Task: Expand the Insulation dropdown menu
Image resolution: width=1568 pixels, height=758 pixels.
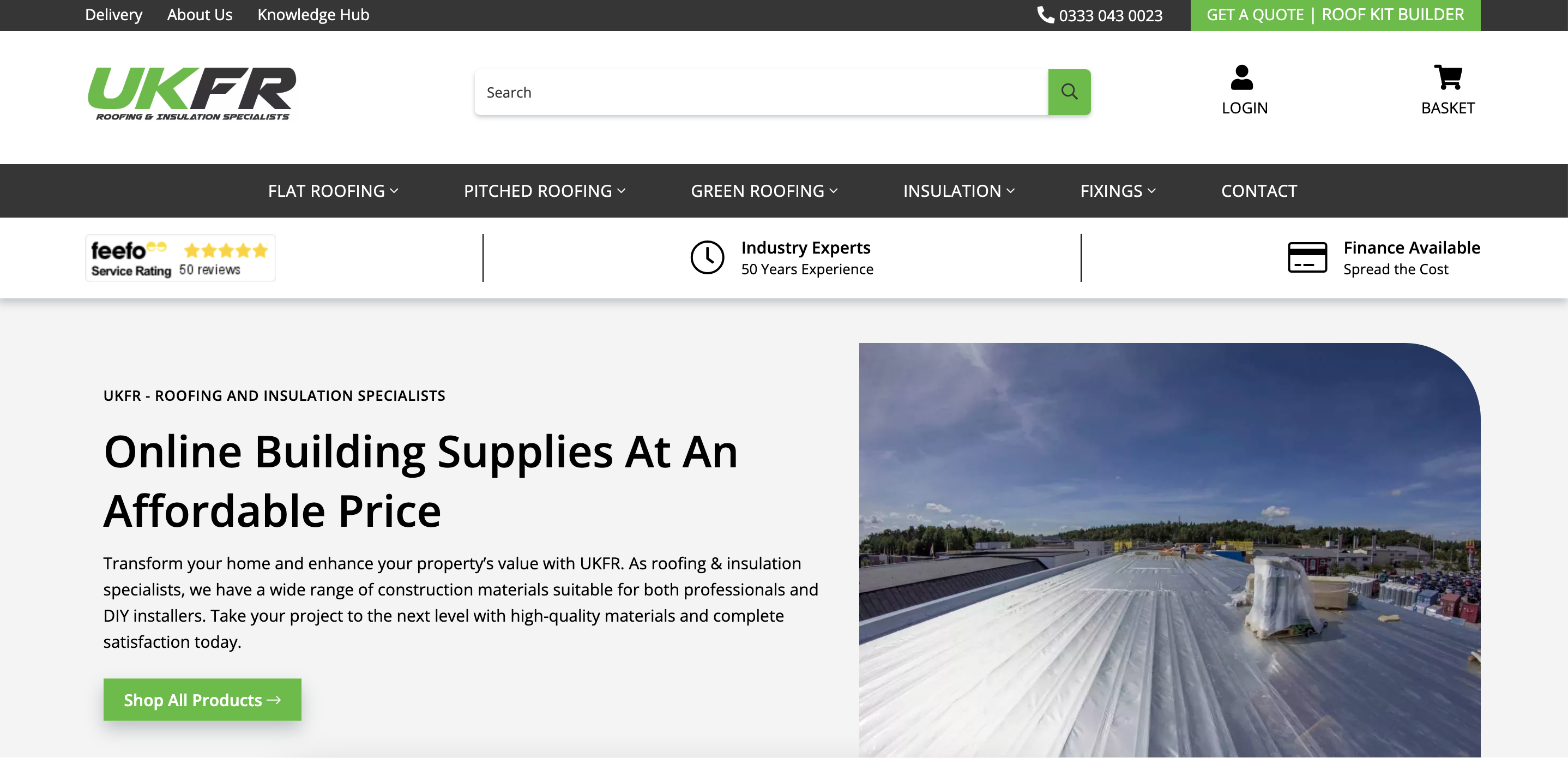Action: tap(958, 191)
